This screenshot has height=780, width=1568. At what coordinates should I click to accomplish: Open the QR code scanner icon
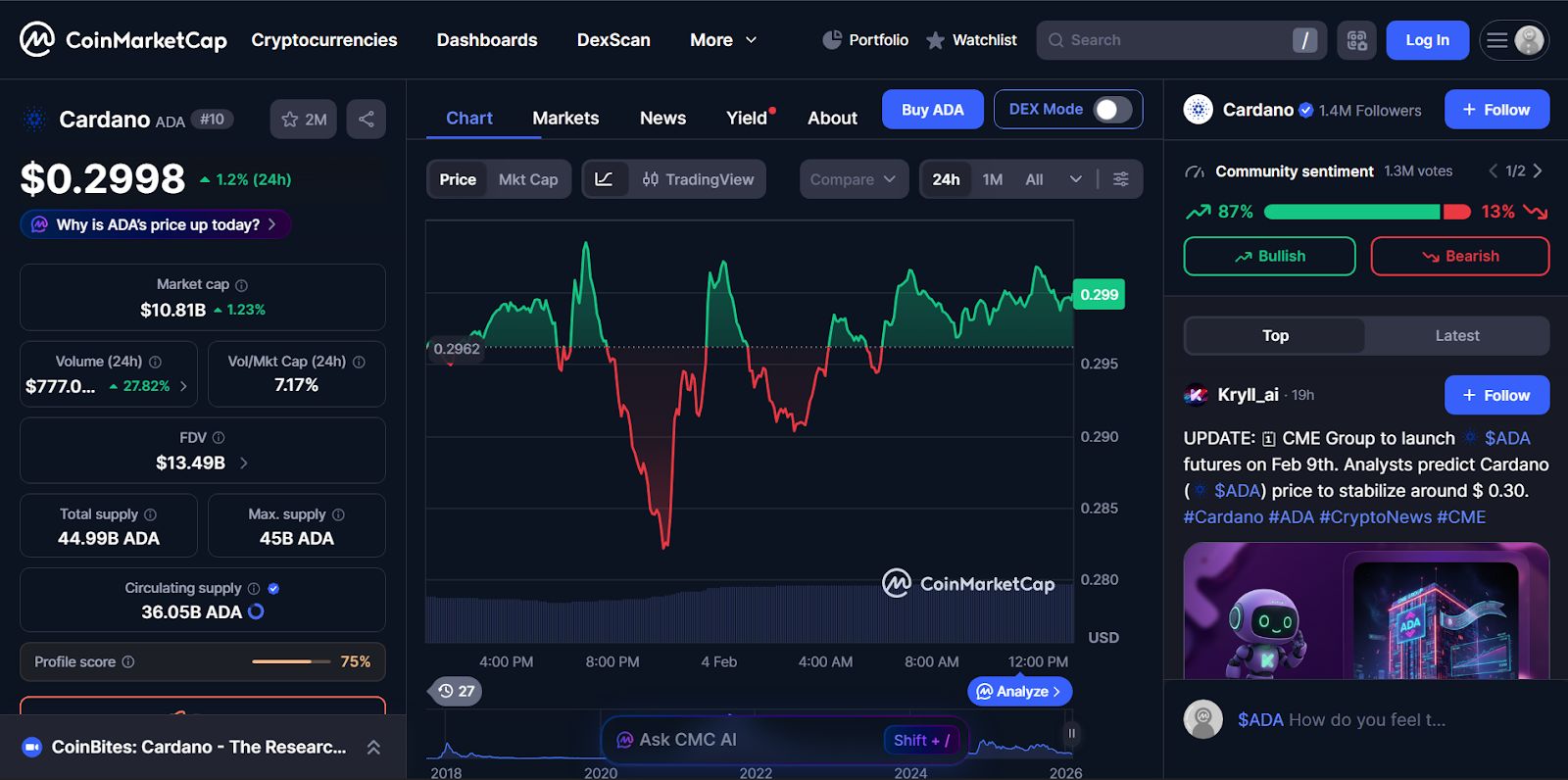pos(1356,40)
